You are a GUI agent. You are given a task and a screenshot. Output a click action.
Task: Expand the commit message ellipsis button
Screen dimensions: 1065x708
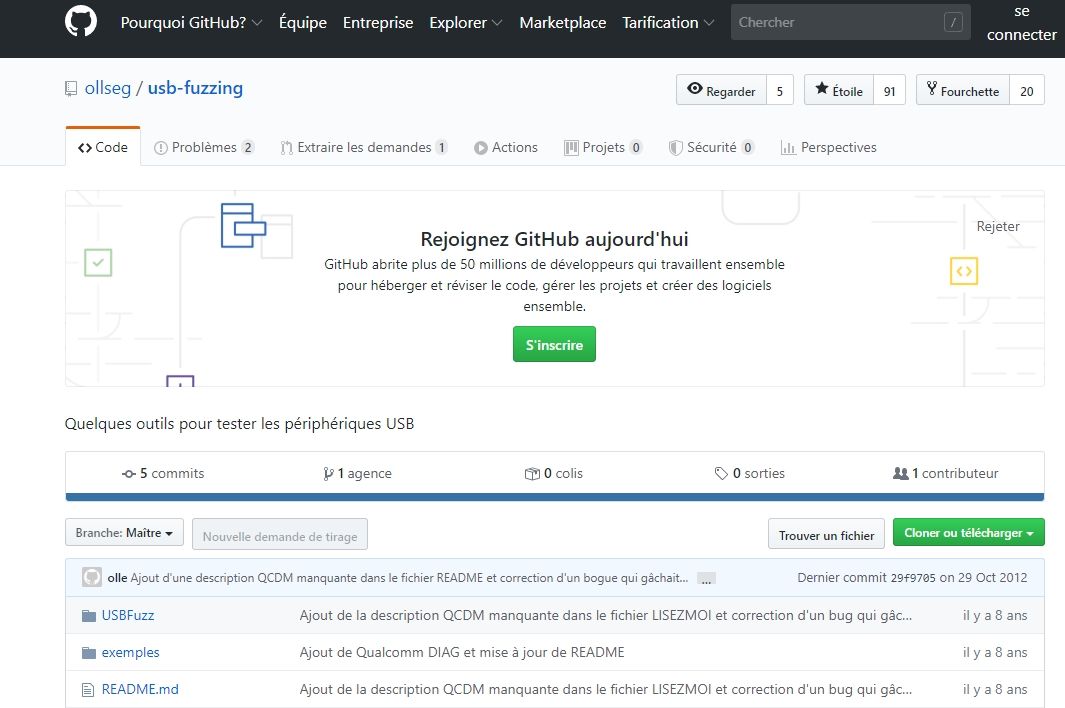click(x=706, y=579)
